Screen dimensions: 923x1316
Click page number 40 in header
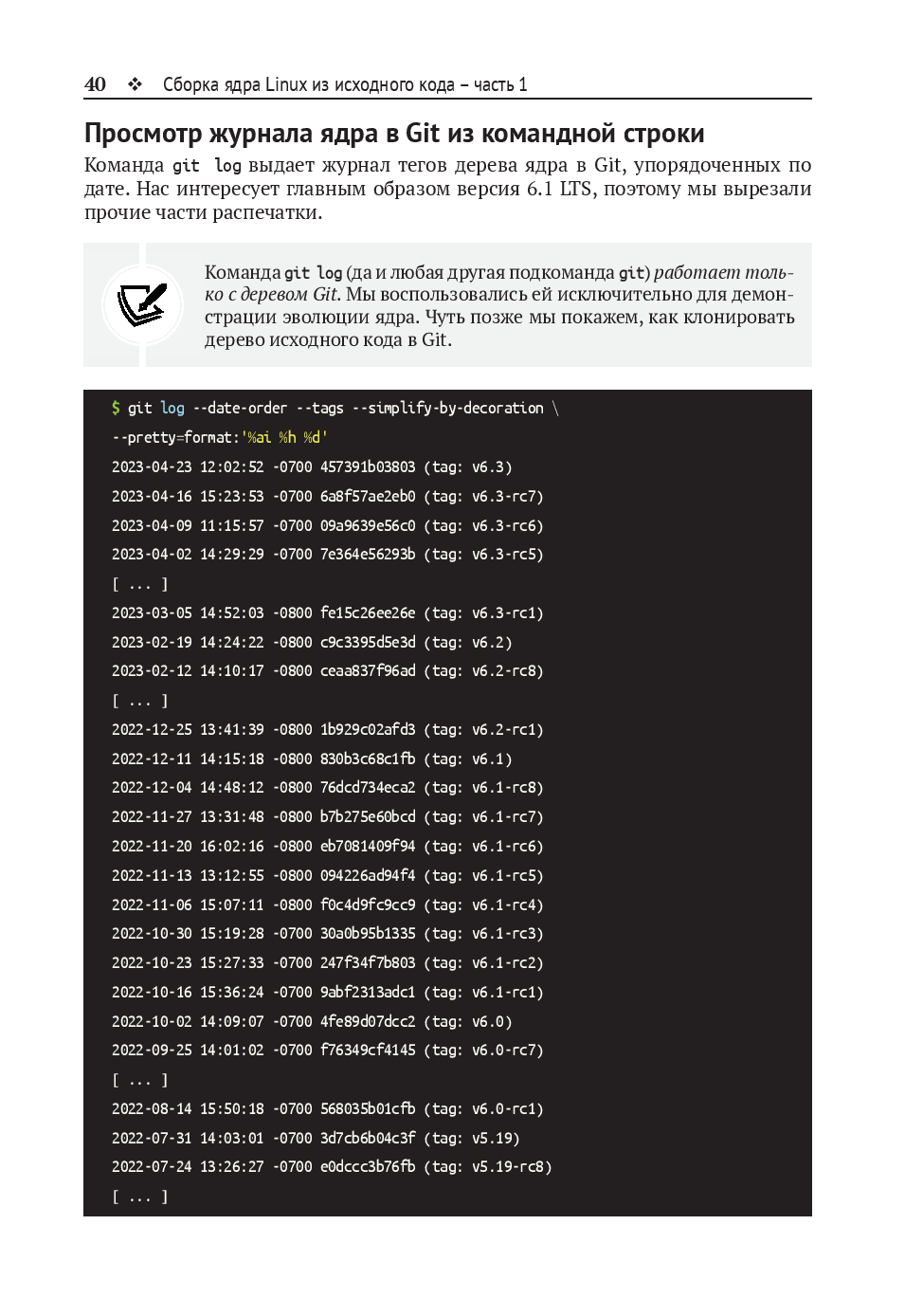tap(95, 84)
